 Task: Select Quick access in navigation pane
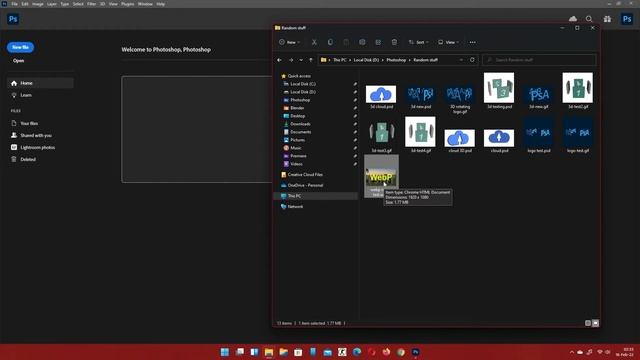click(x=299, y=76)
